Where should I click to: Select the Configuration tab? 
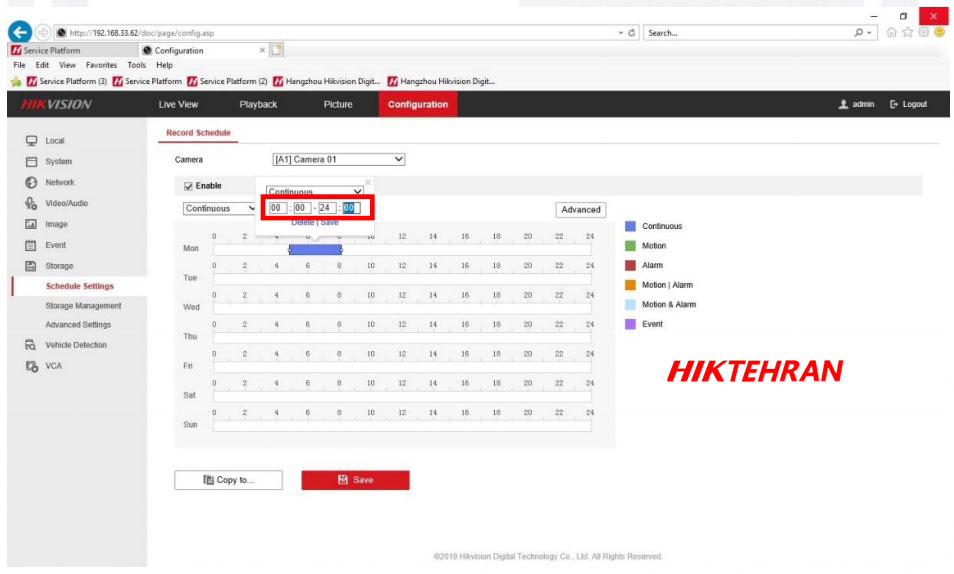[418, 105]
